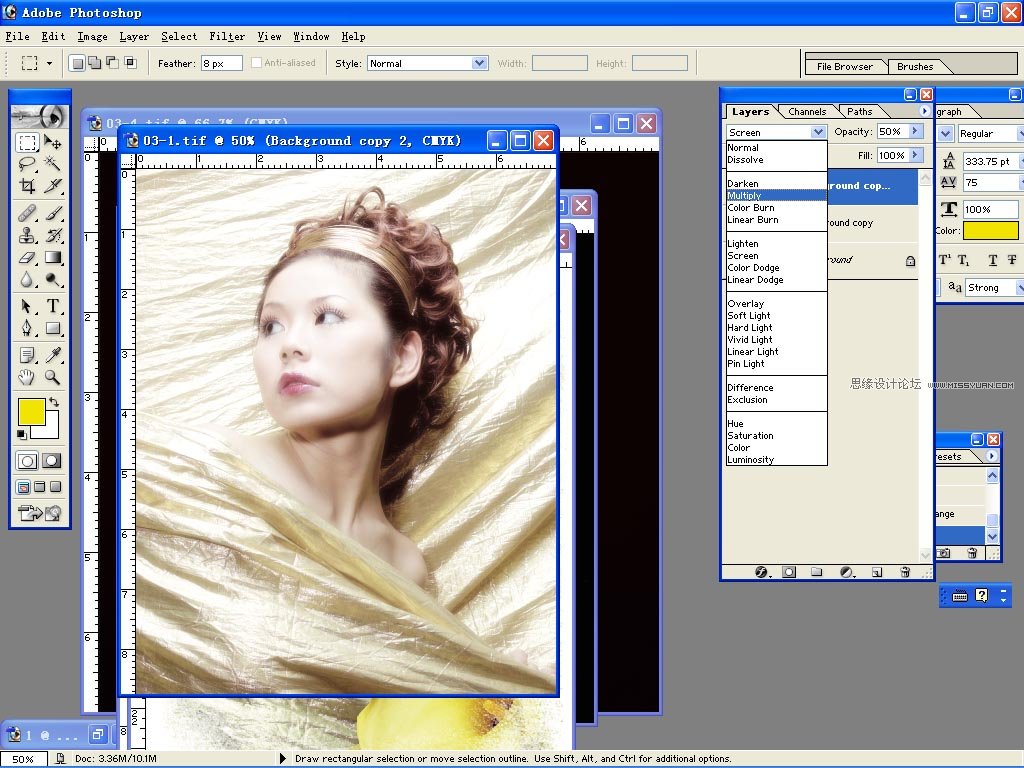The height and width of the screenshot is (768, 1024).
Task: Open the presets panel flyout menu arrow
Action: click(x=992, y=456)
